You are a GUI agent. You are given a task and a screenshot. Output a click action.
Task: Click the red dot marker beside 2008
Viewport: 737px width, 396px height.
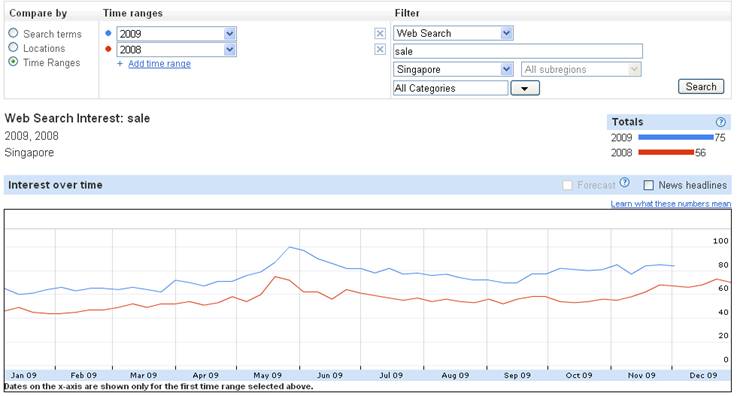[x=109, y=49]
